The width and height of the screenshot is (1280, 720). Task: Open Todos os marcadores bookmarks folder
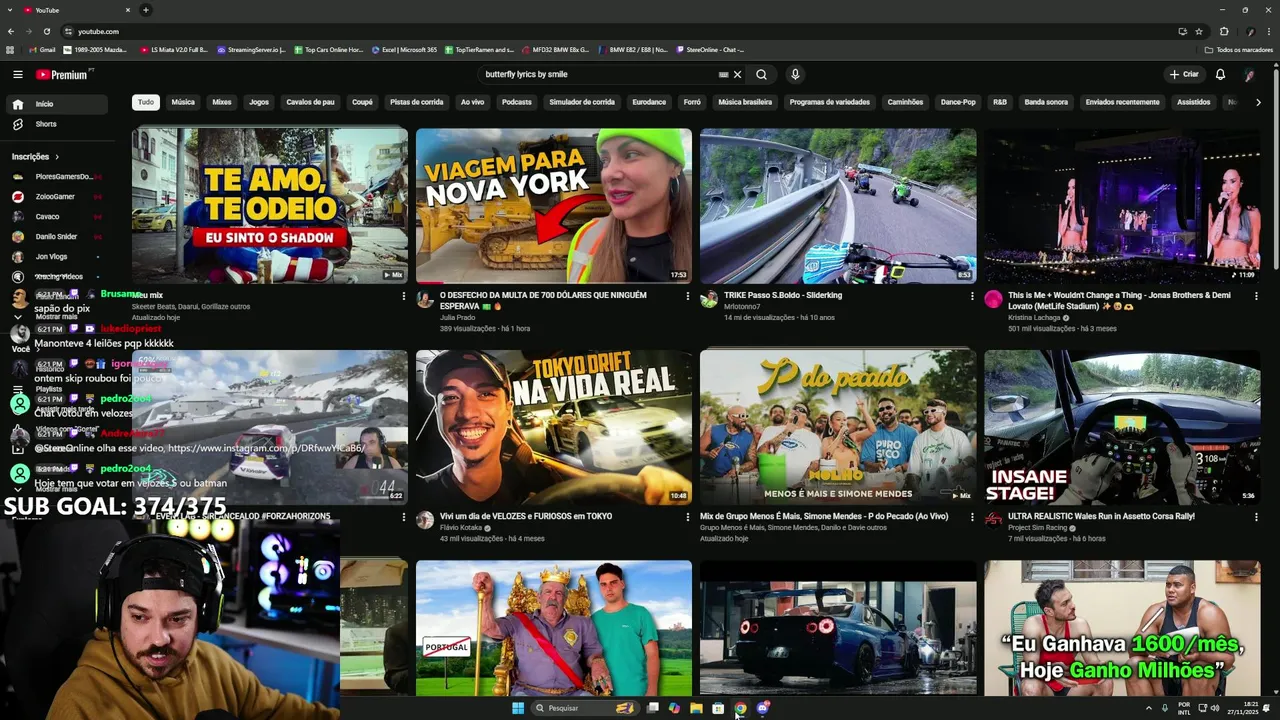(1239, 49)
